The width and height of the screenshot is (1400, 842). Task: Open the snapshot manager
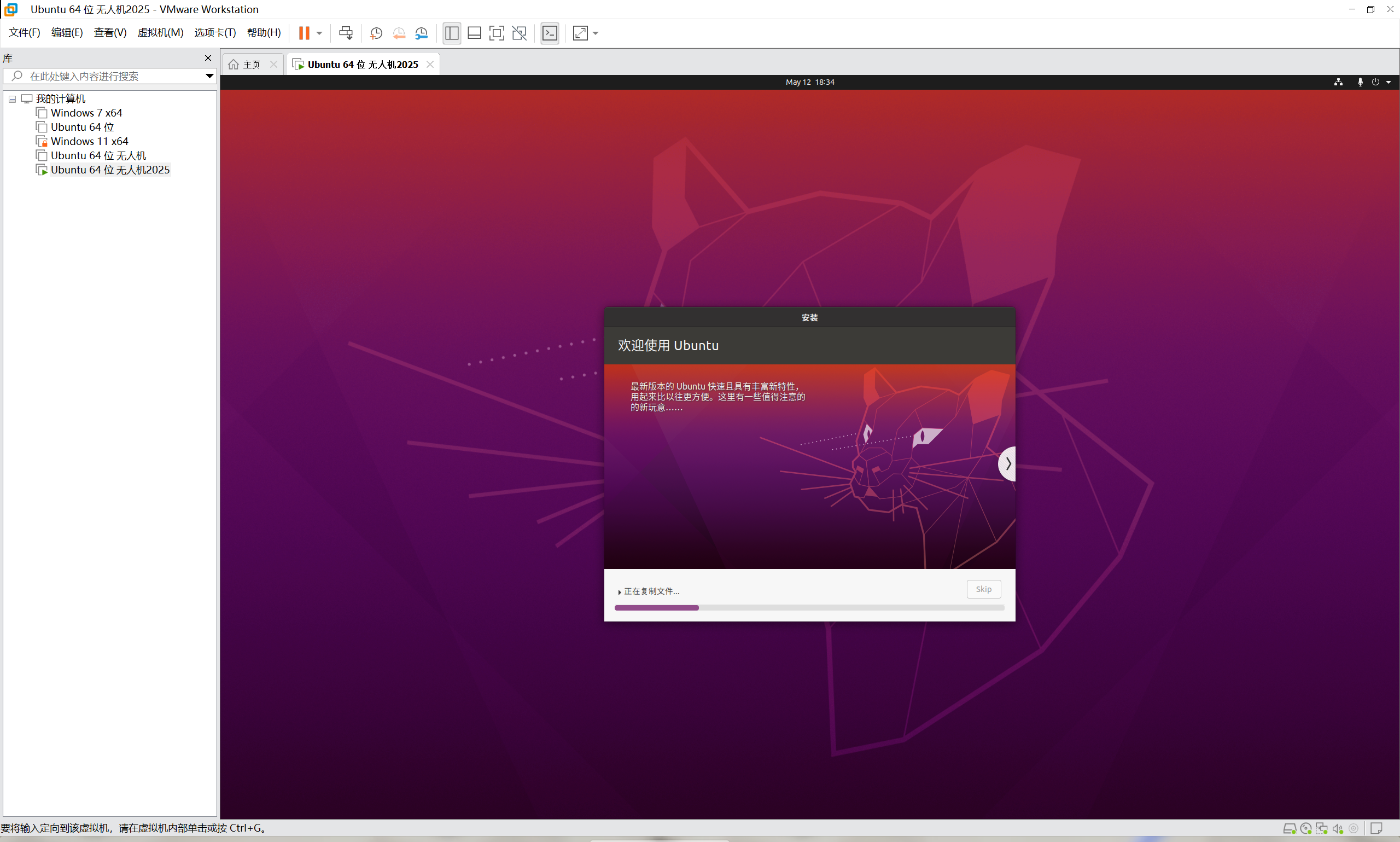(421, 33)
